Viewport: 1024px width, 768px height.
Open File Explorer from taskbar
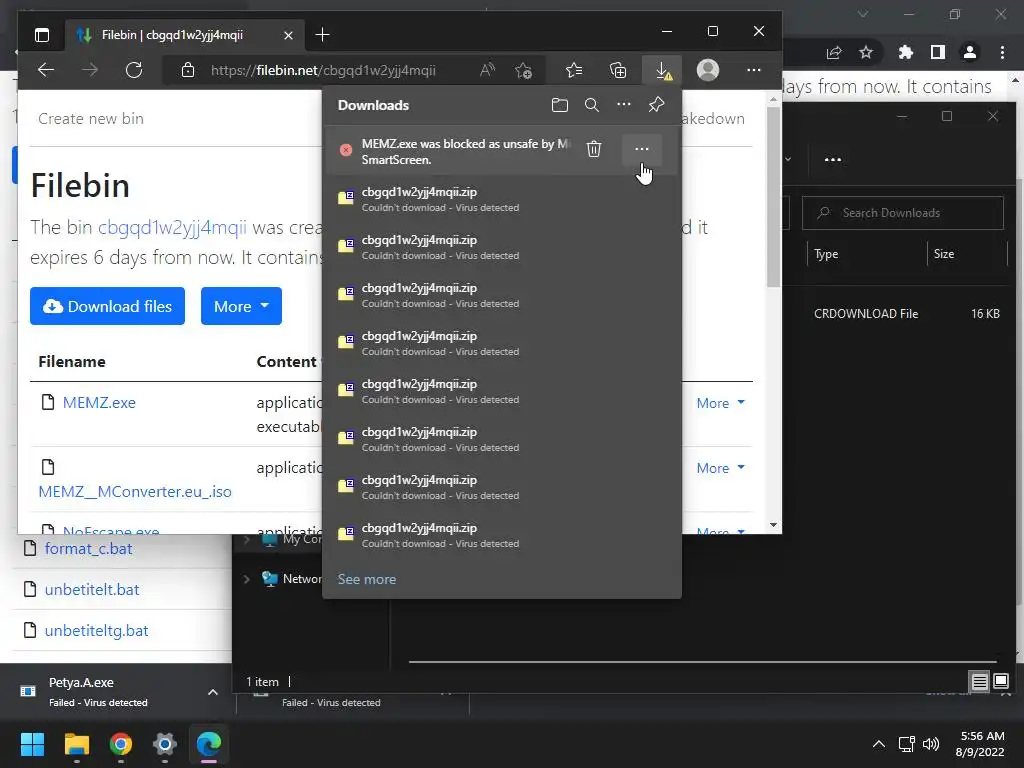[x=76, y=744]
